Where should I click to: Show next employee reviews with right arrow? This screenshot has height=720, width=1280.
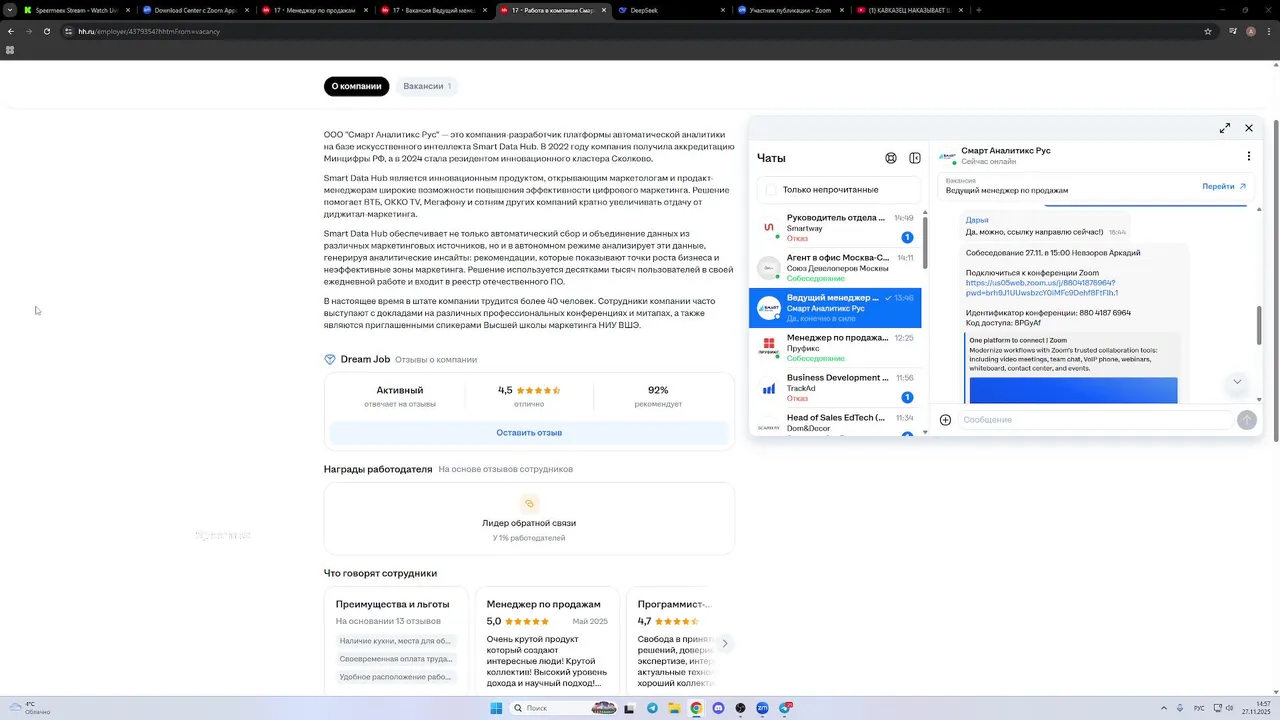click(725, 643)
